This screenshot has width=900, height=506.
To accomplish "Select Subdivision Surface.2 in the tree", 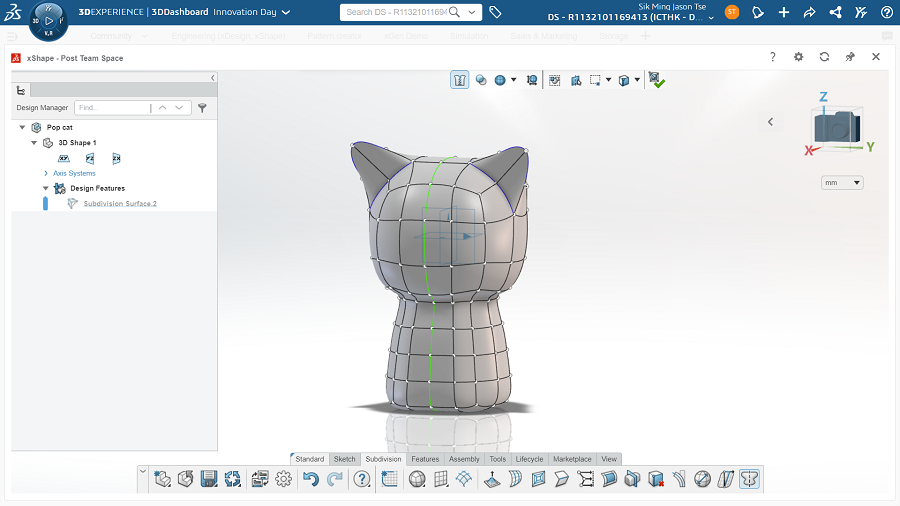I will [x=120, y=203].
